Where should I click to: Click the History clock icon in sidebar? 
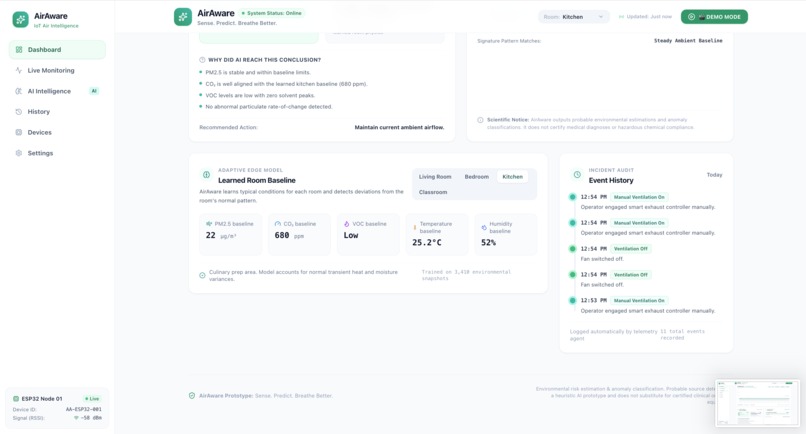pyautogui.click(x=19, y=112)
